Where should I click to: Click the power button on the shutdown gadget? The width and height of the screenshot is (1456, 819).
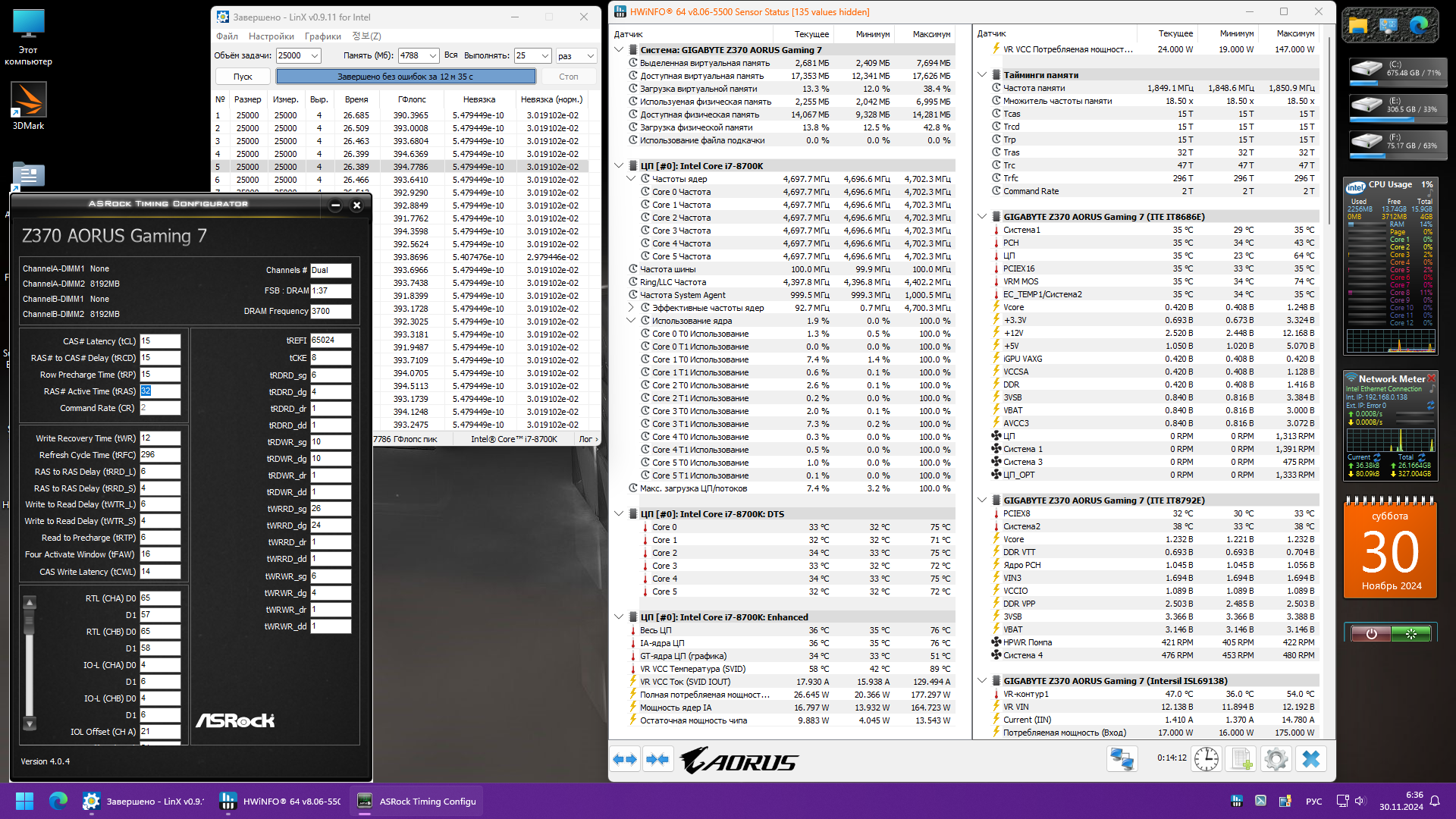pyautogui.click(x=1371, y=634)
